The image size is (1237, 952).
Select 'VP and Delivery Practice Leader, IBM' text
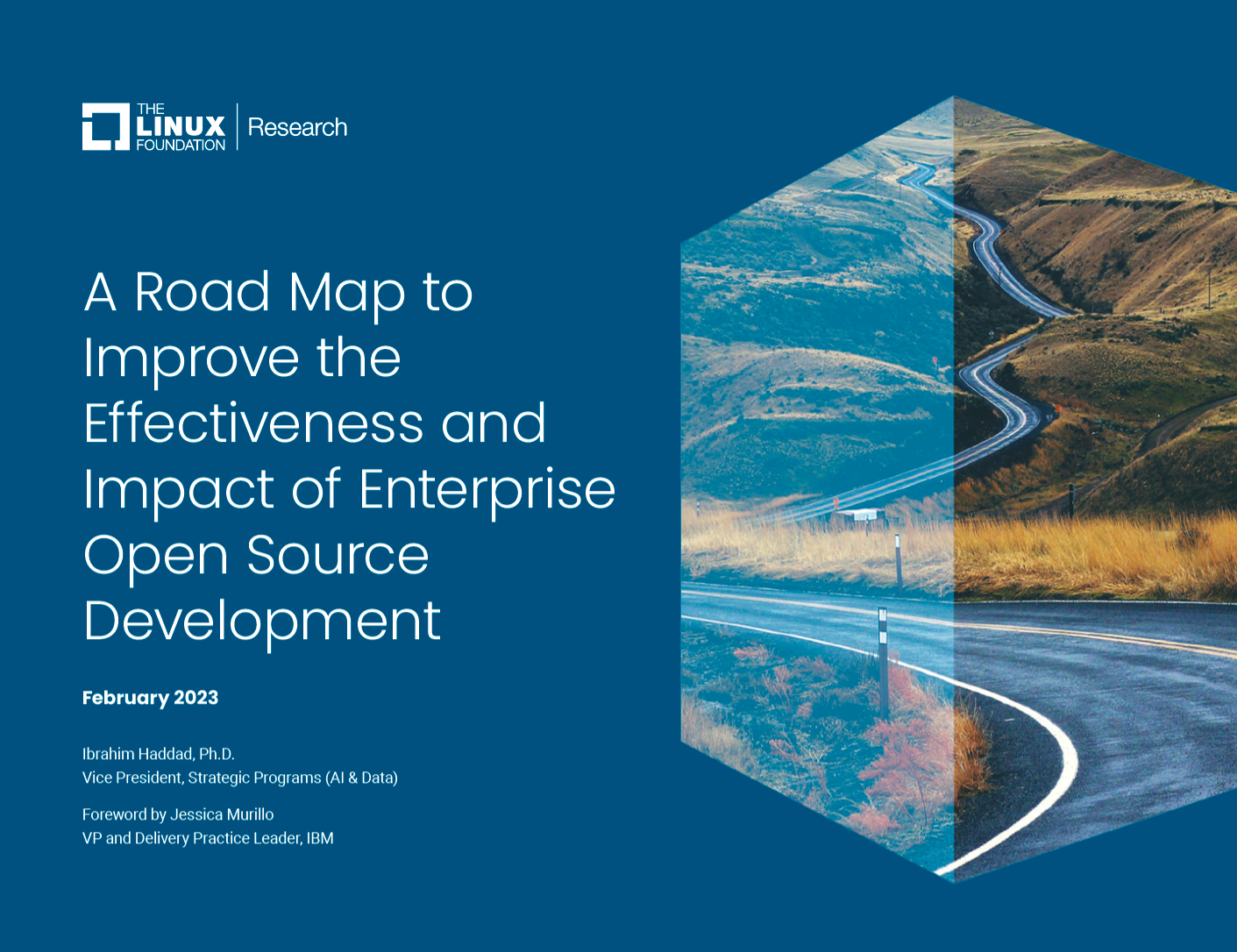(208, 838)
